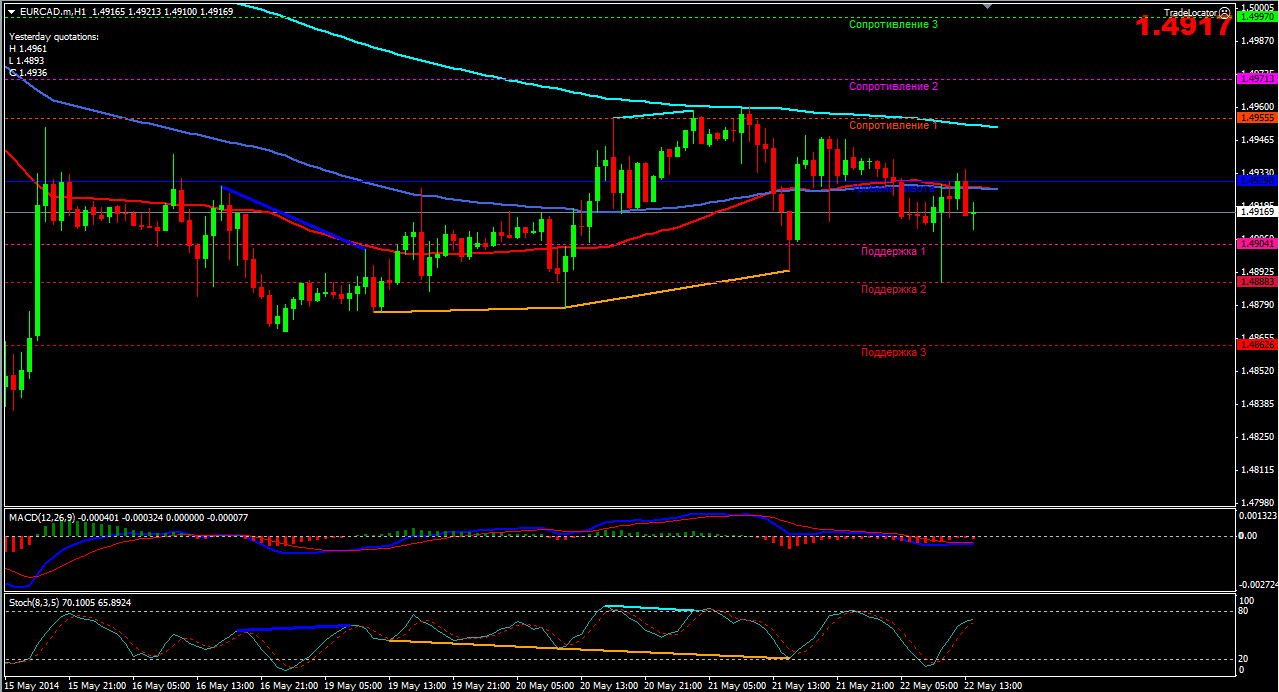Click the 22 May 13:00 time axis label
1279x692 pixels.
[x=992, y=685]
